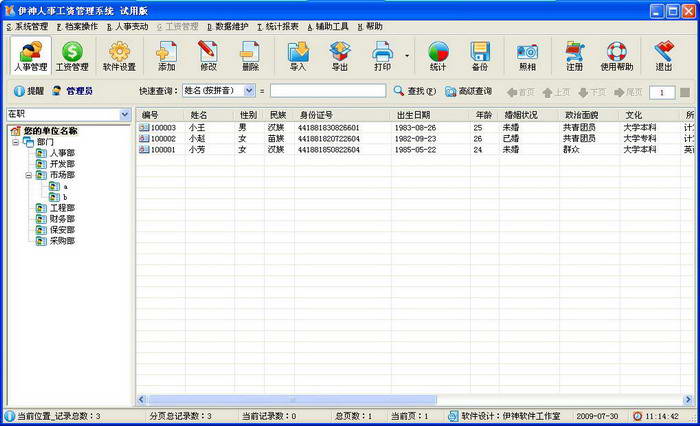The width and height of the screenshot is (700, 426).
Task: Open the quick query field dropdown 姓名(按拼音)
Action: click(248, 91)
